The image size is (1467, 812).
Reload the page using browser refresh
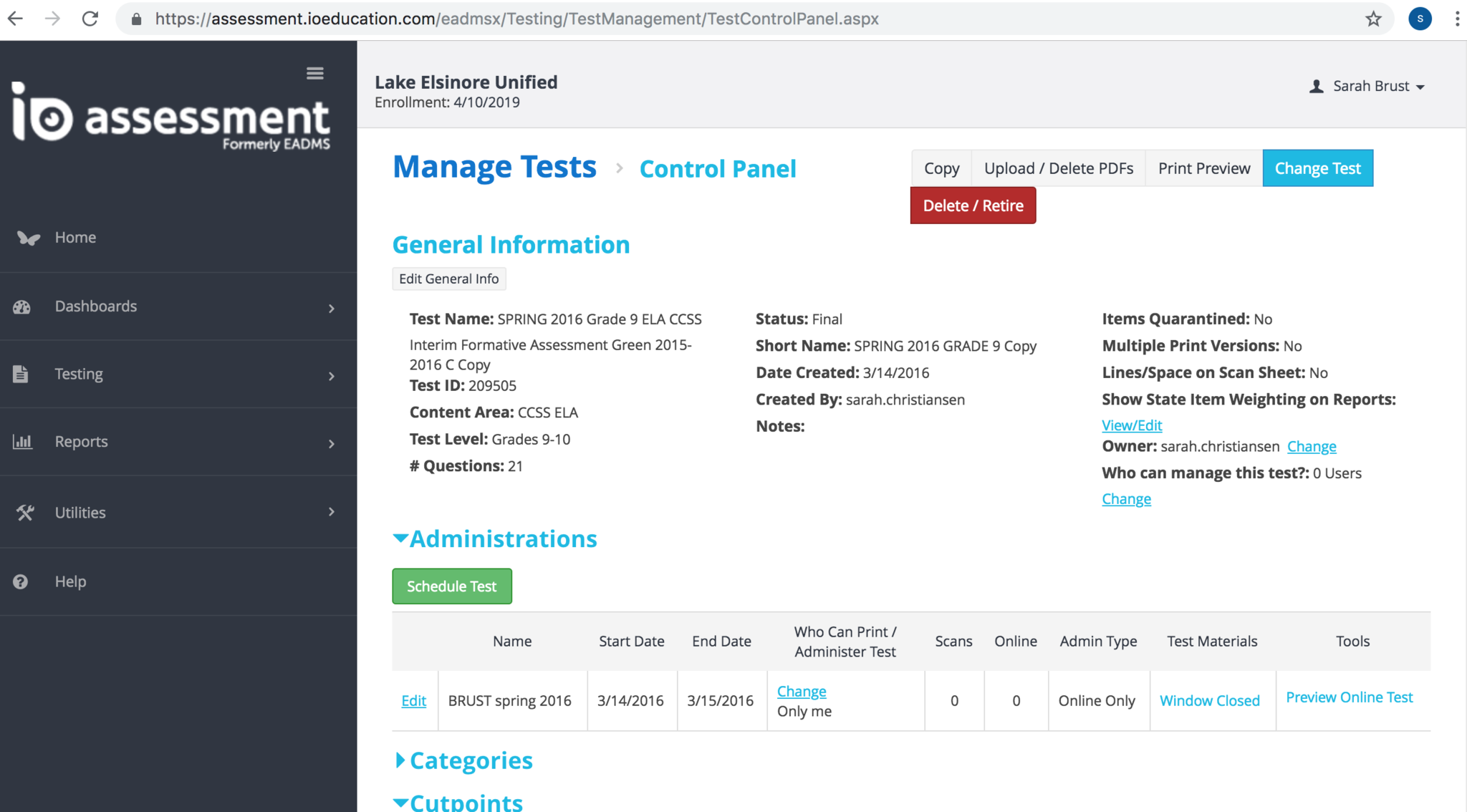pyautogui.click(x=90, y=19)
